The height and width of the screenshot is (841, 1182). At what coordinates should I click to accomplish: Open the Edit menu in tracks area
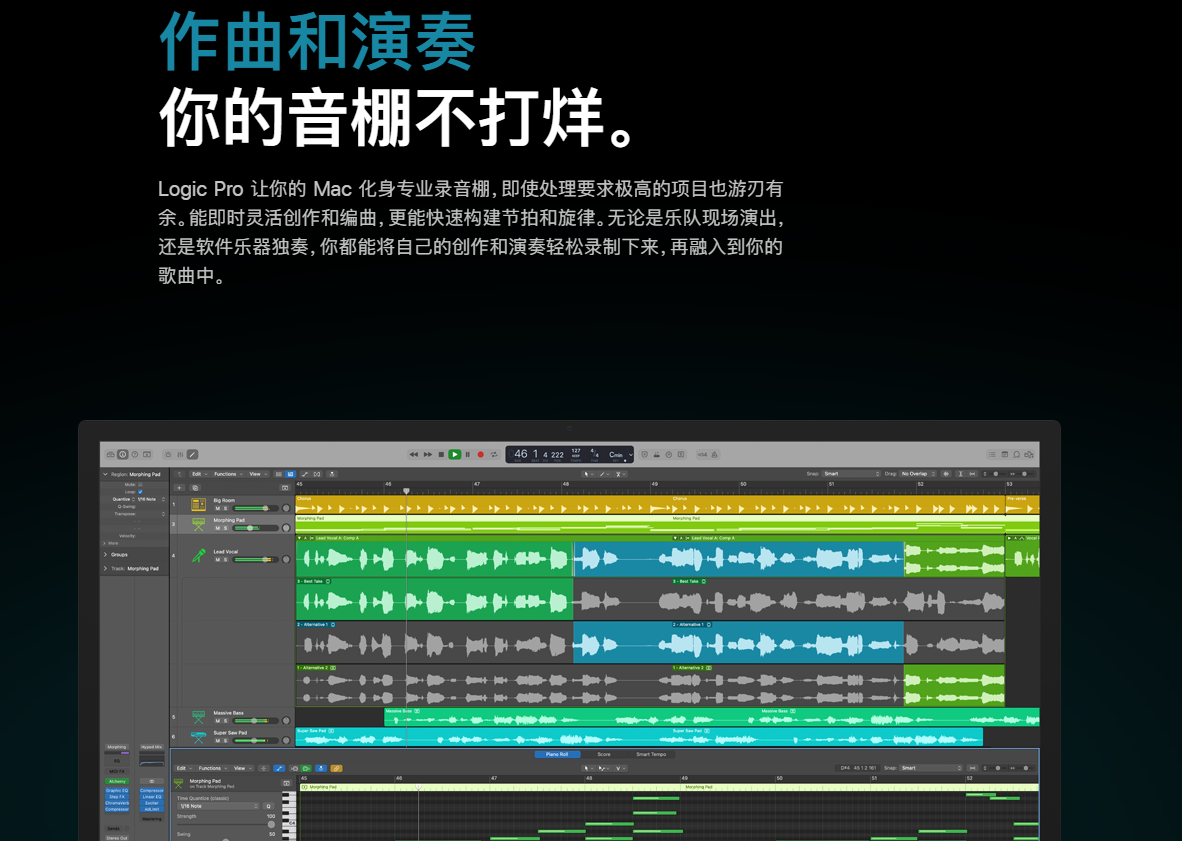click(199, 474)
